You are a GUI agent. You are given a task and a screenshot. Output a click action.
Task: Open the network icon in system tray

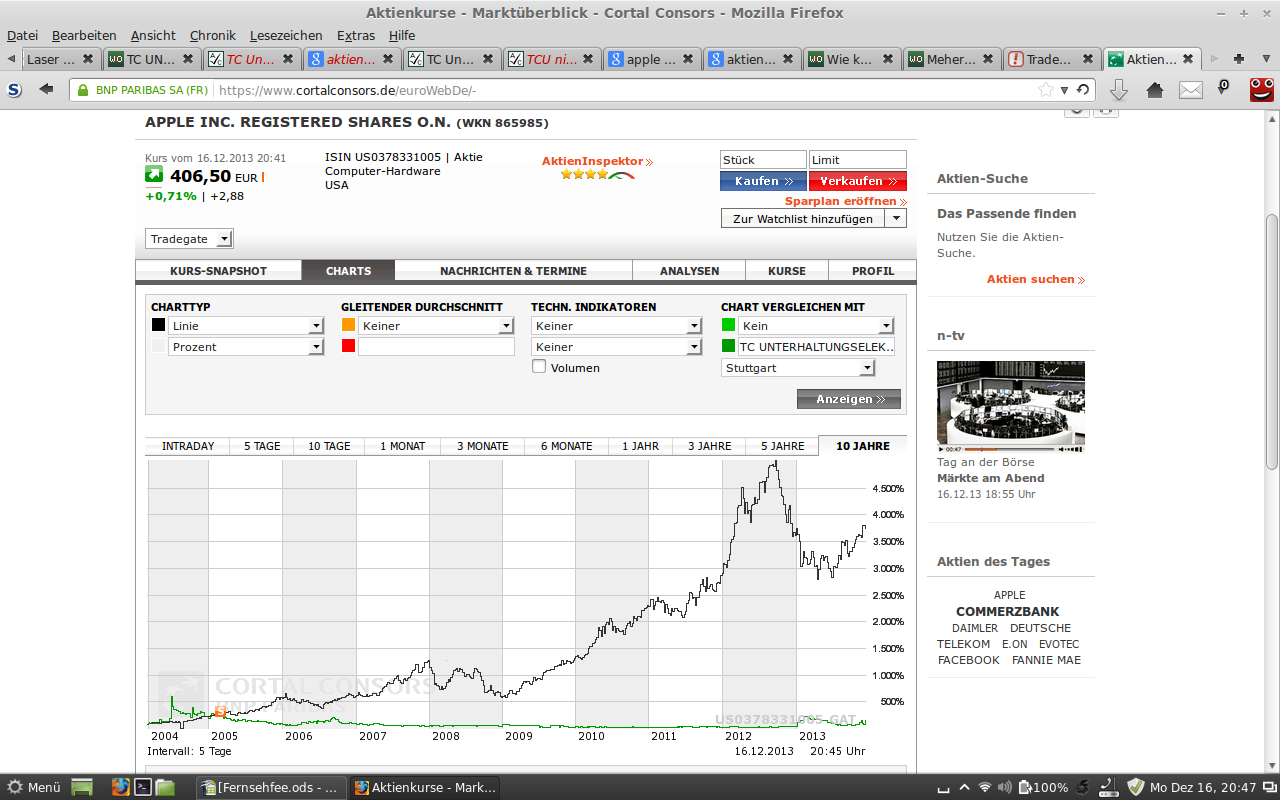(x=986, y=786)
